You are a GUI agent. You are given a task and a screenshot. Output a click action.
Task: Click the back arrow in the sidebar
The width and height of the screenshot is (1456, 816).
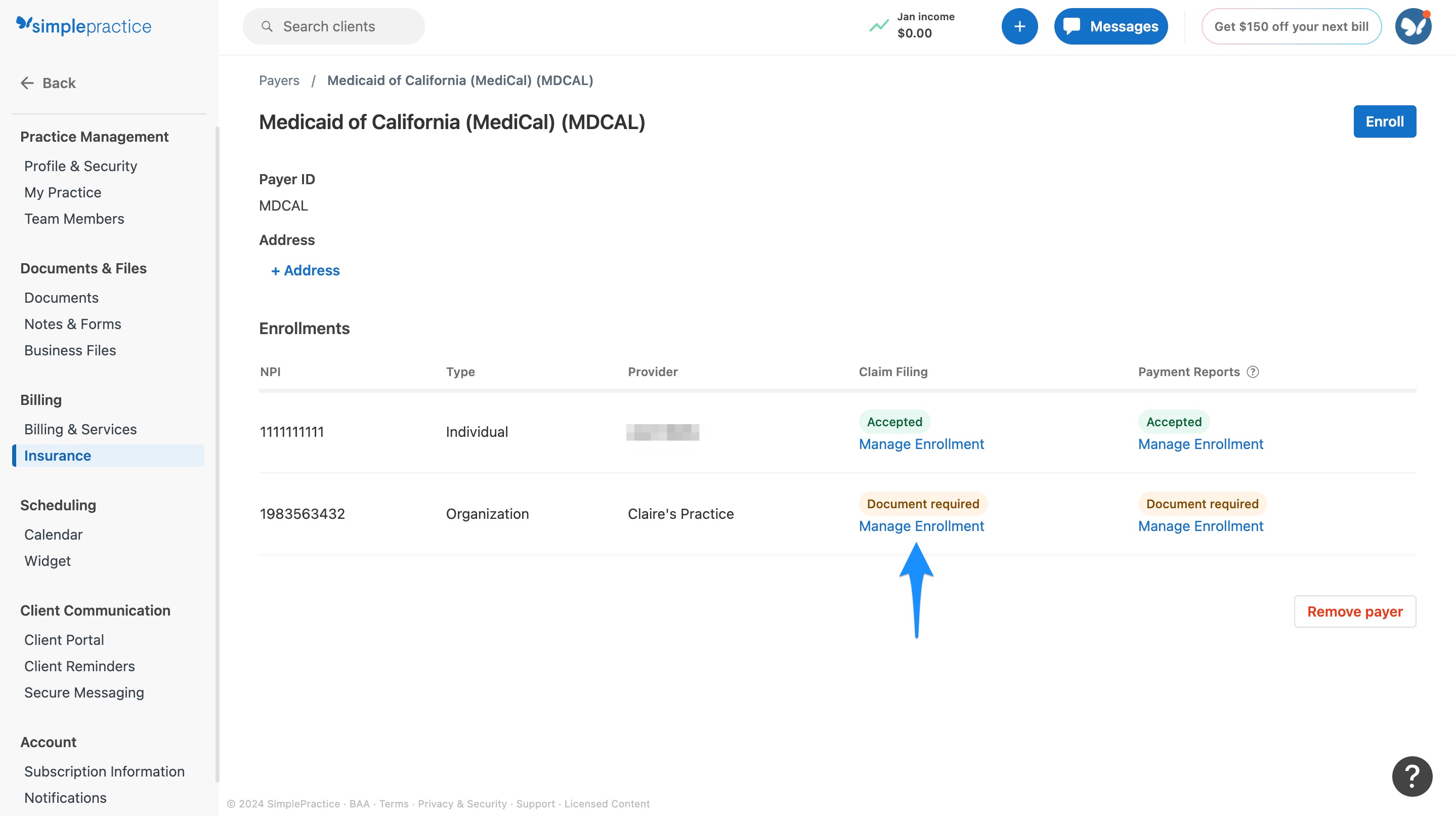[x=27, y=83]
